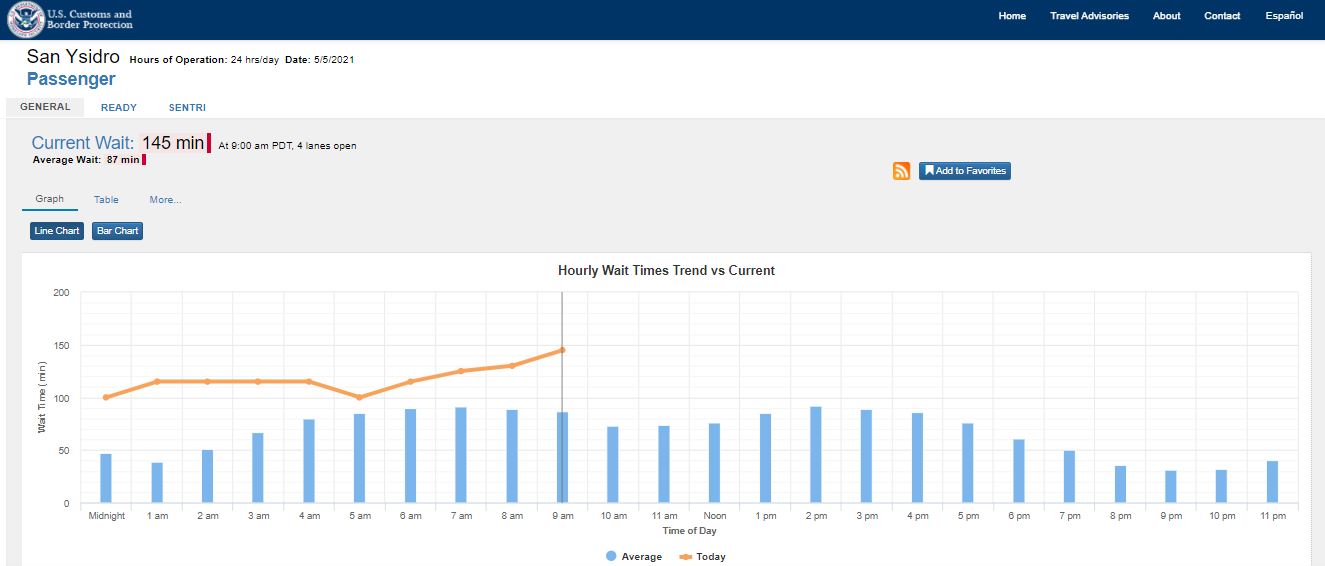Click the 2 pm average bar
Screen dimensions: 1325x566
click(816, 455)
